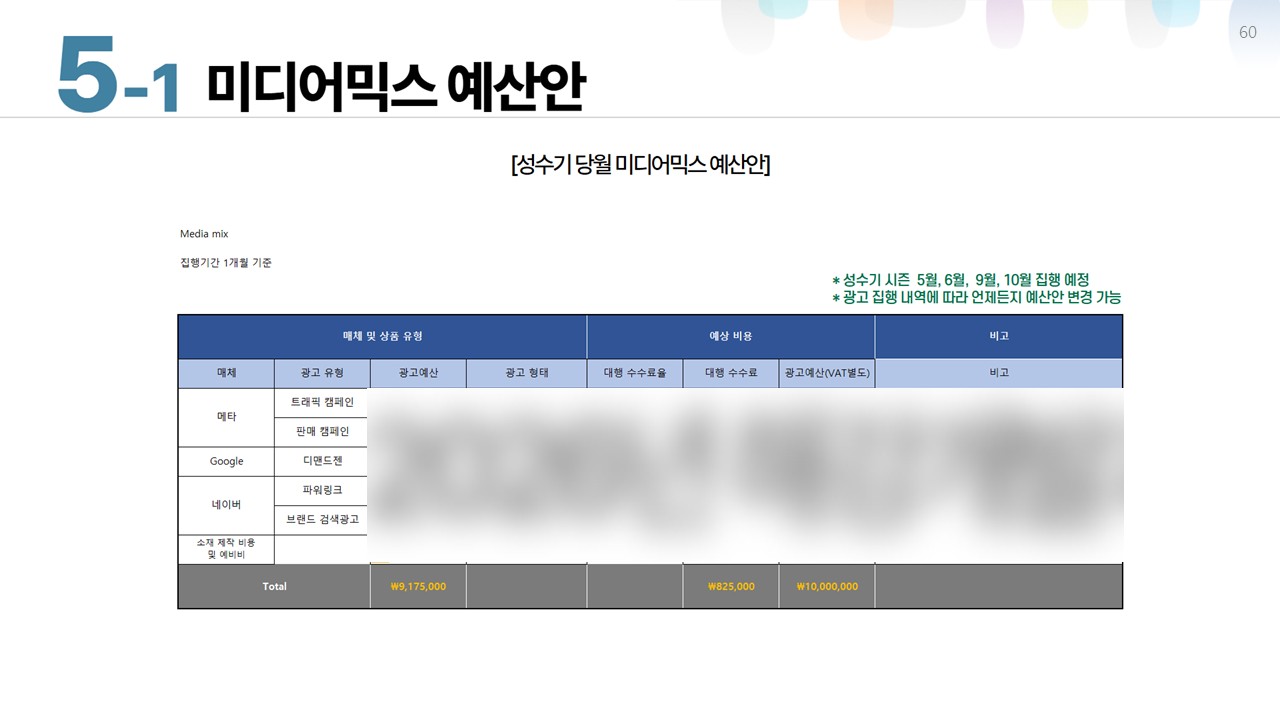The image size is (1280, 720).
Task: Select the 매체 및 상품 유형 header cell
Action: click(x=382, y=336)
